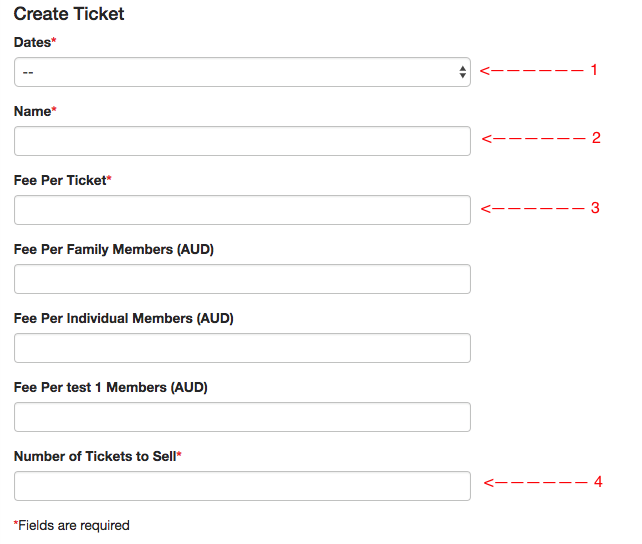
Task: Click the Fee Per Individual Members input
Action: click(x=242, y=348)
